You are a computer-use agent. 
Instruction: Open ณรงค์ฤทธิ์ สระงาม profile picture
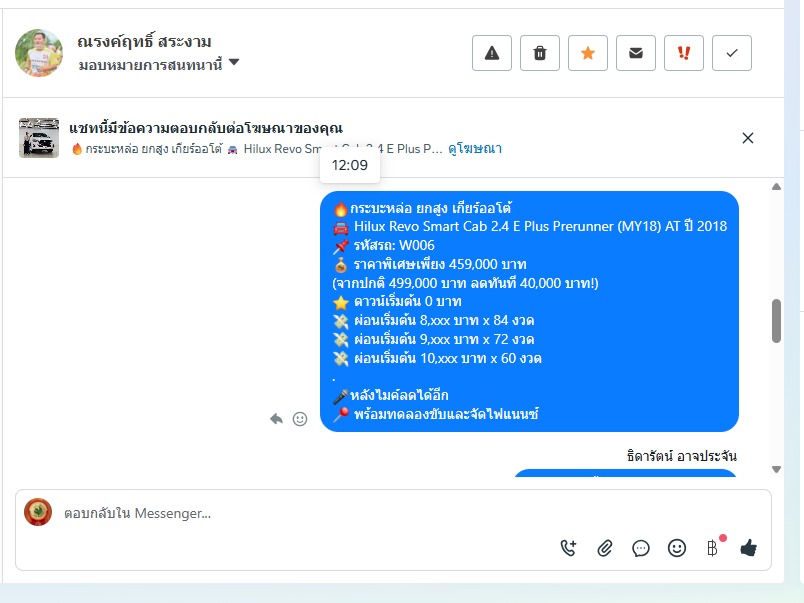39,53
